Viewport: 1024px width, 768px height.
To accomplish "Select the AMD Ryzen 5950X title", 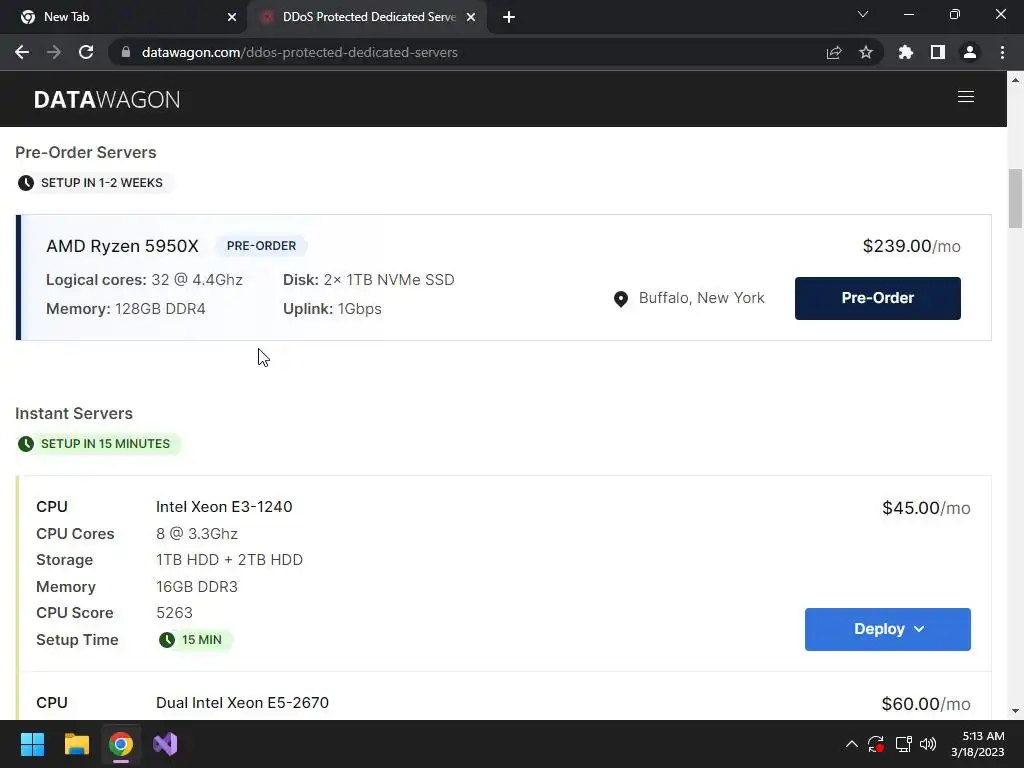I will pyautogui.click(x=122, y=246).
